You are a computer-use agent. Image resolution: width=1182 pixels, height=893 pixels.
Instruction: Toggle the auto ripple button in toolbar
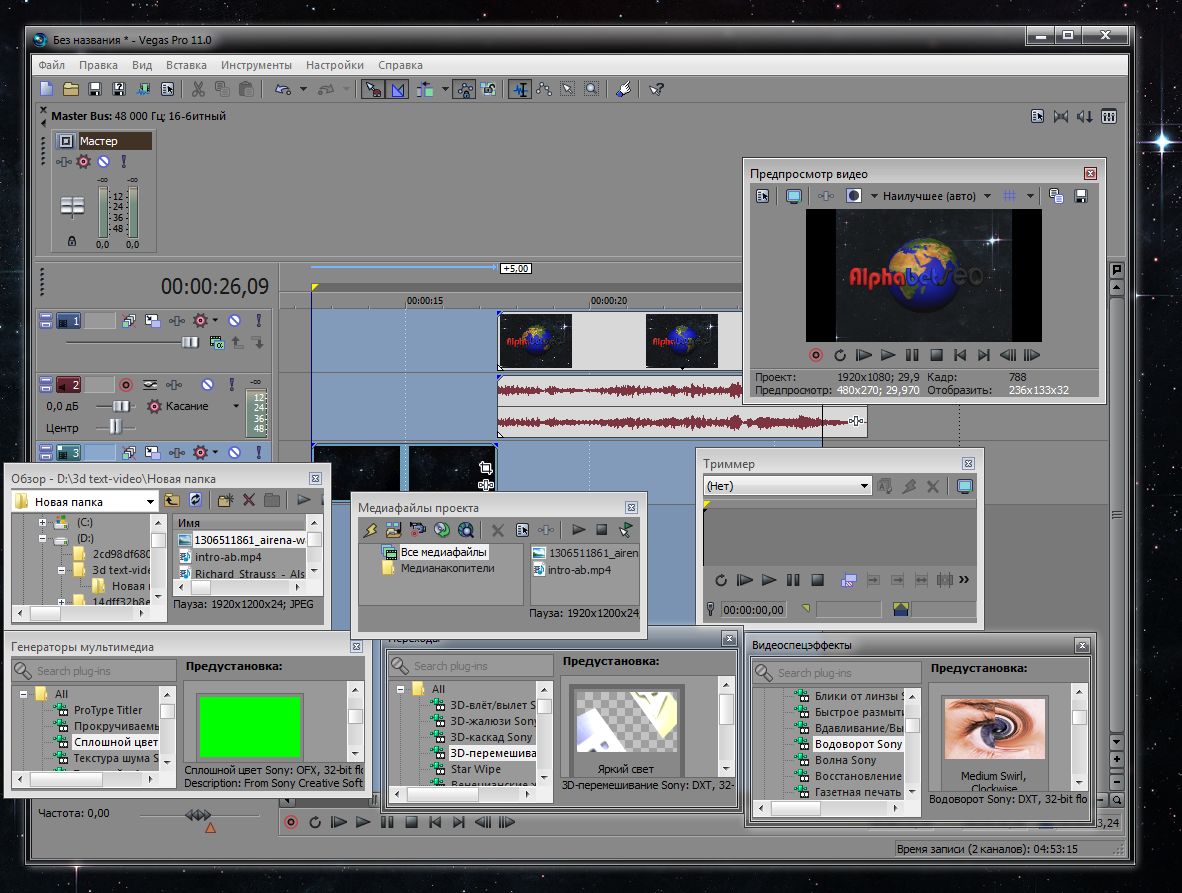click(x=424, y=89)
